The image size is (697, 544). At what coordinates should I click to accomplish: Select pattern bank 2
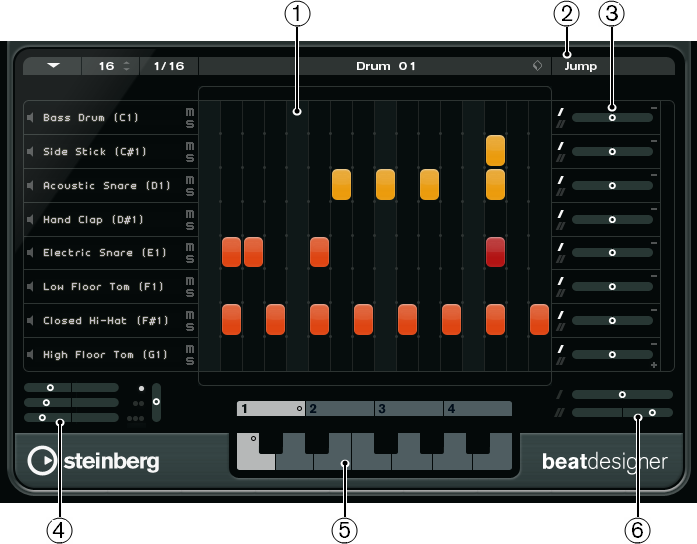[x=340, y=408]
